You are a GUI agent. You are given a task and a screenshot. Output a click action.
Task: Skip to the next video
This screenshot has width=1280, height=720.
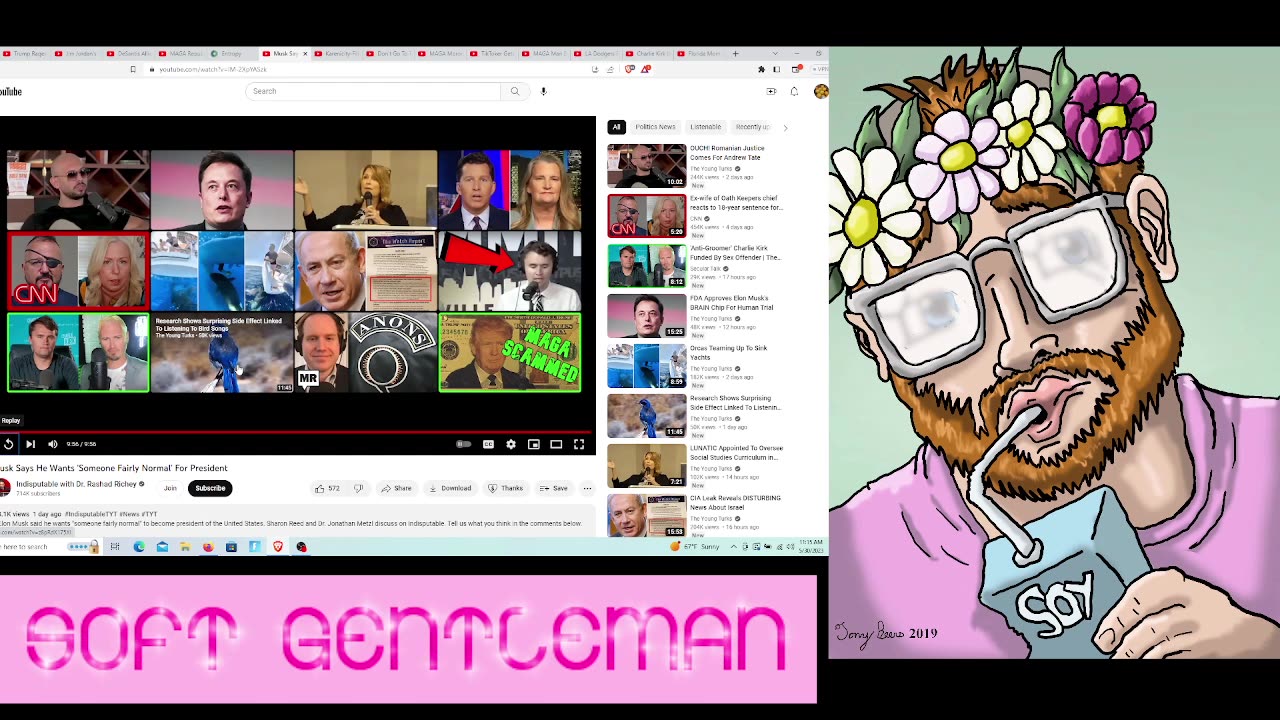[x=30, y=444]
